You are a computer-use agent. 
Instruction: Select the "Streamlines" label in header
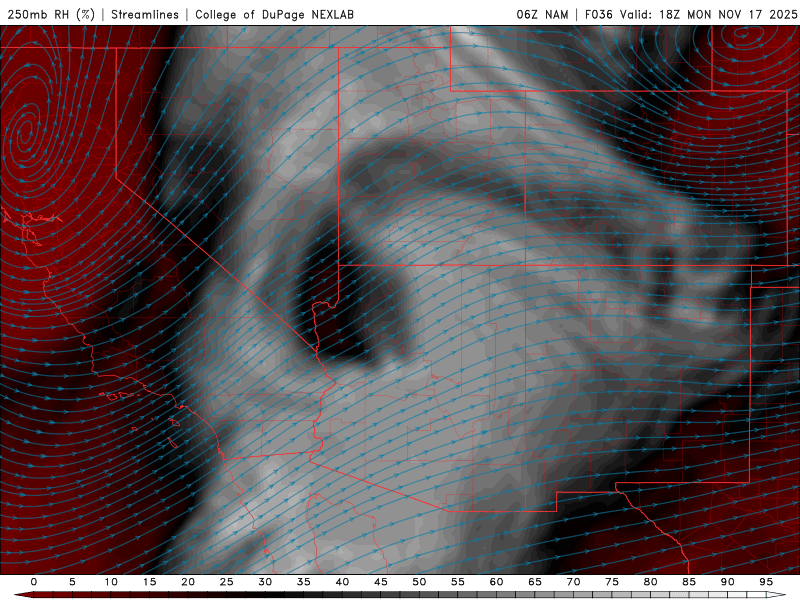[x=145, y=14]
